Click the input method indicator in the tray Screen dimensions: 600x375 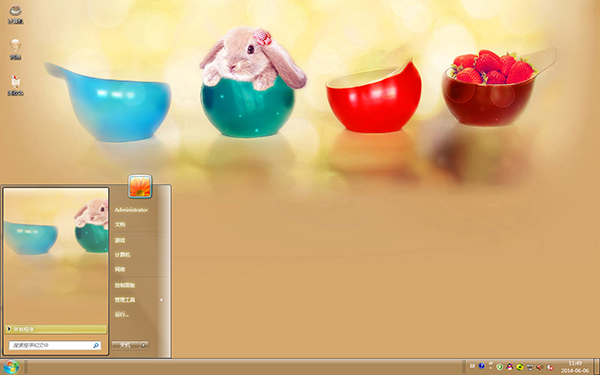click(x=472, y=366)
